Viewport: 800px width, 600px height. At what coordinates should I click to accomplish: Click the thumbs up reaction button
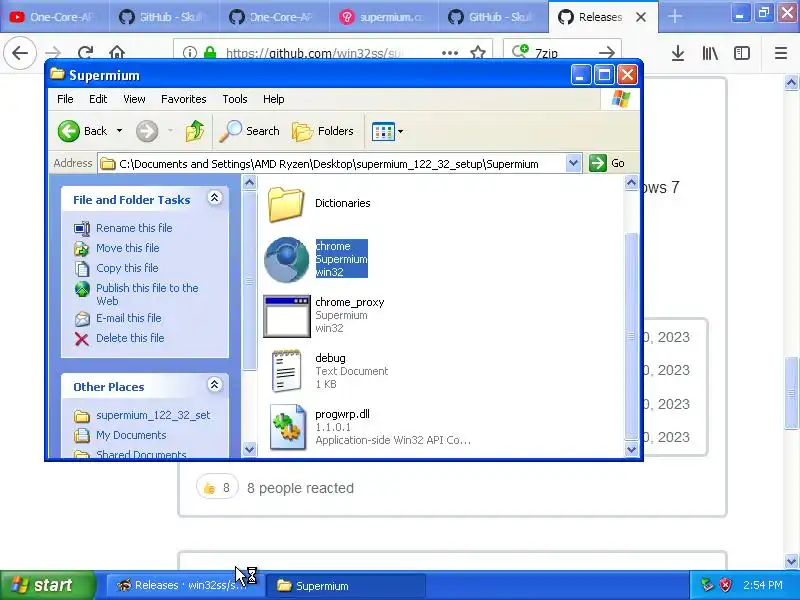pyautogui.click(x=217, y=488)
